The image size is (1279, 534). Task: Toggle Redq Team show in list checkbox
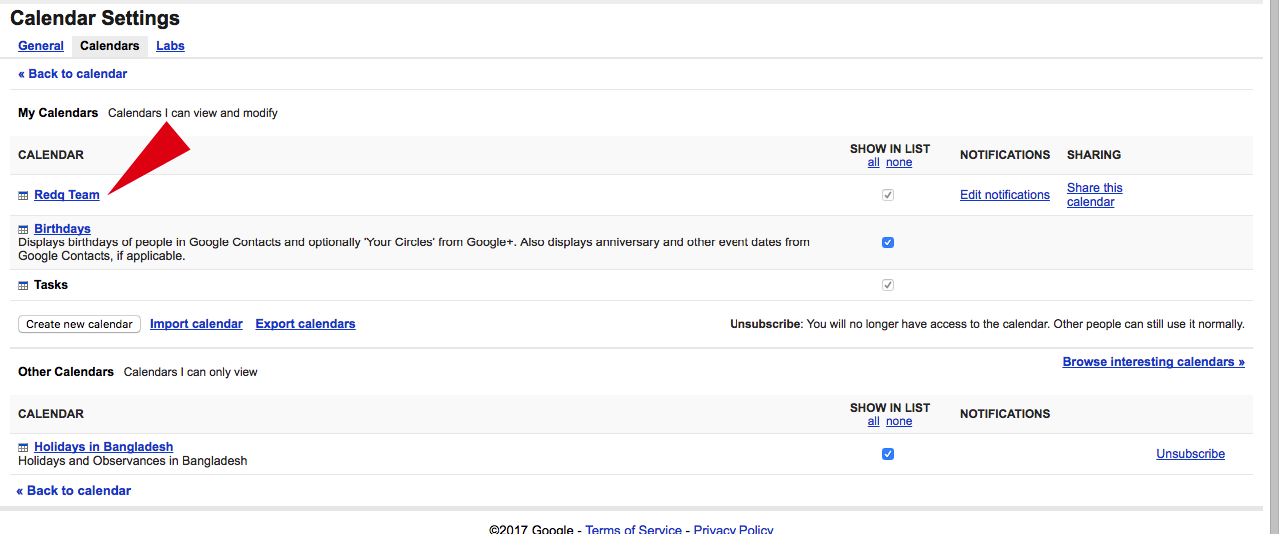coord(888,195)
